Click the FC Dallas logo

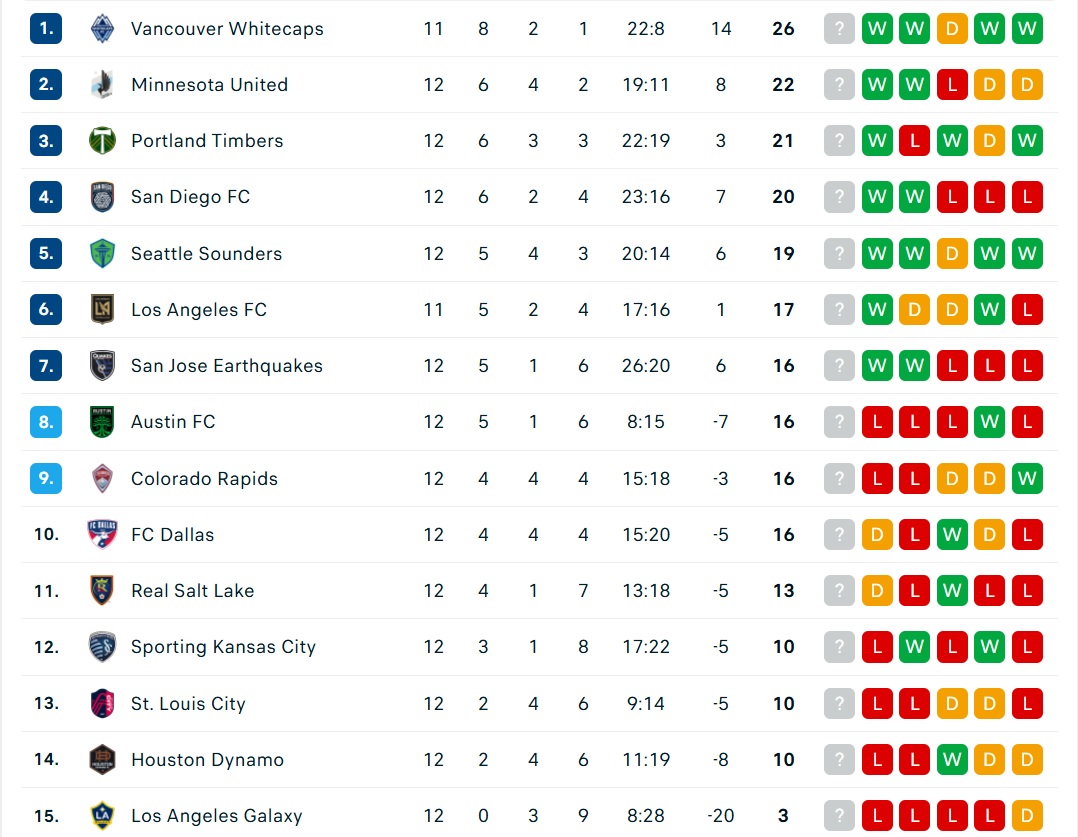click(102, 534)
